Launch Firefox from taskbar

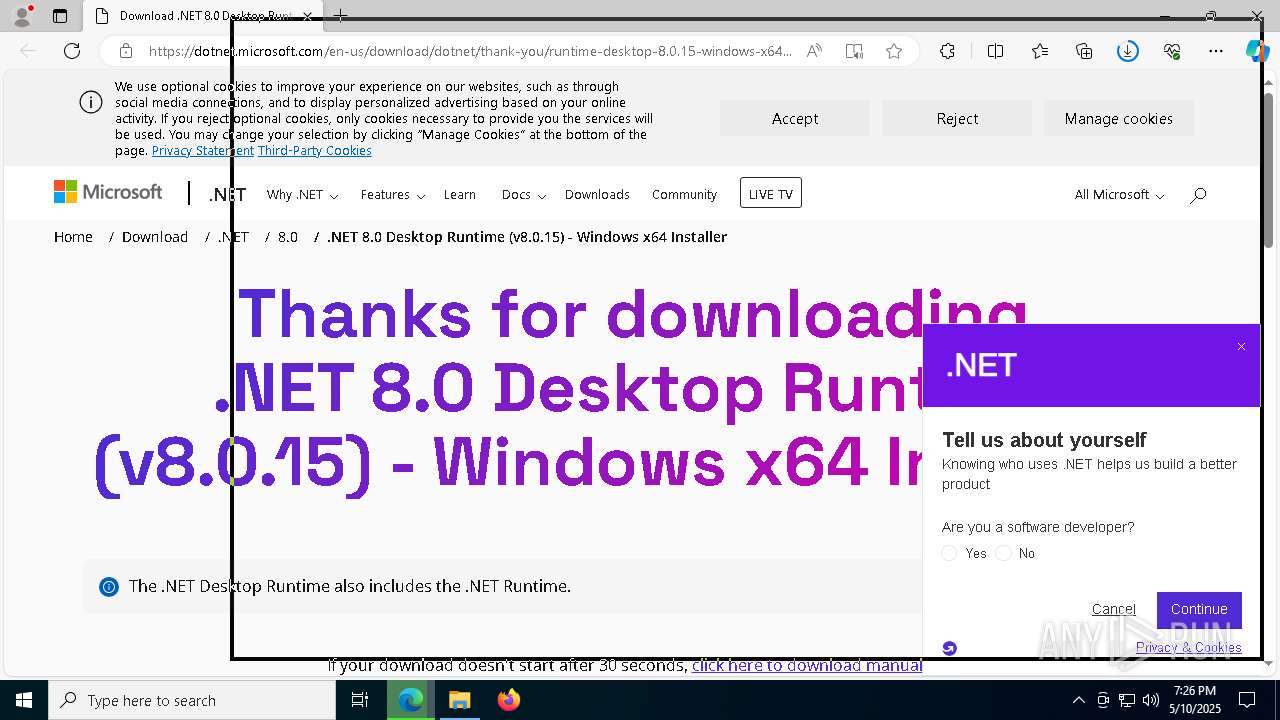(x=509, y=700)
